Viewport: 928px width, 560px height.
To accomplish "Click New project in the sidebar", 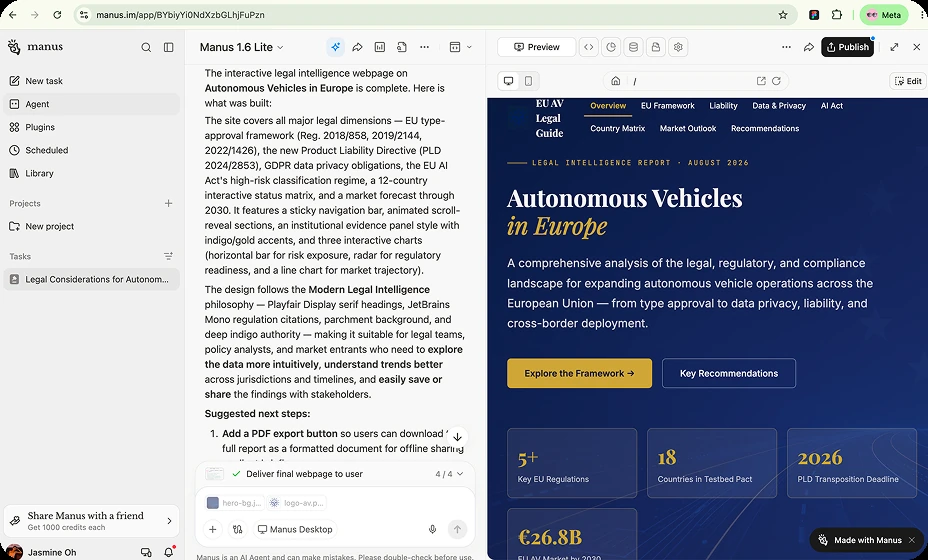I will pos(92,227).
